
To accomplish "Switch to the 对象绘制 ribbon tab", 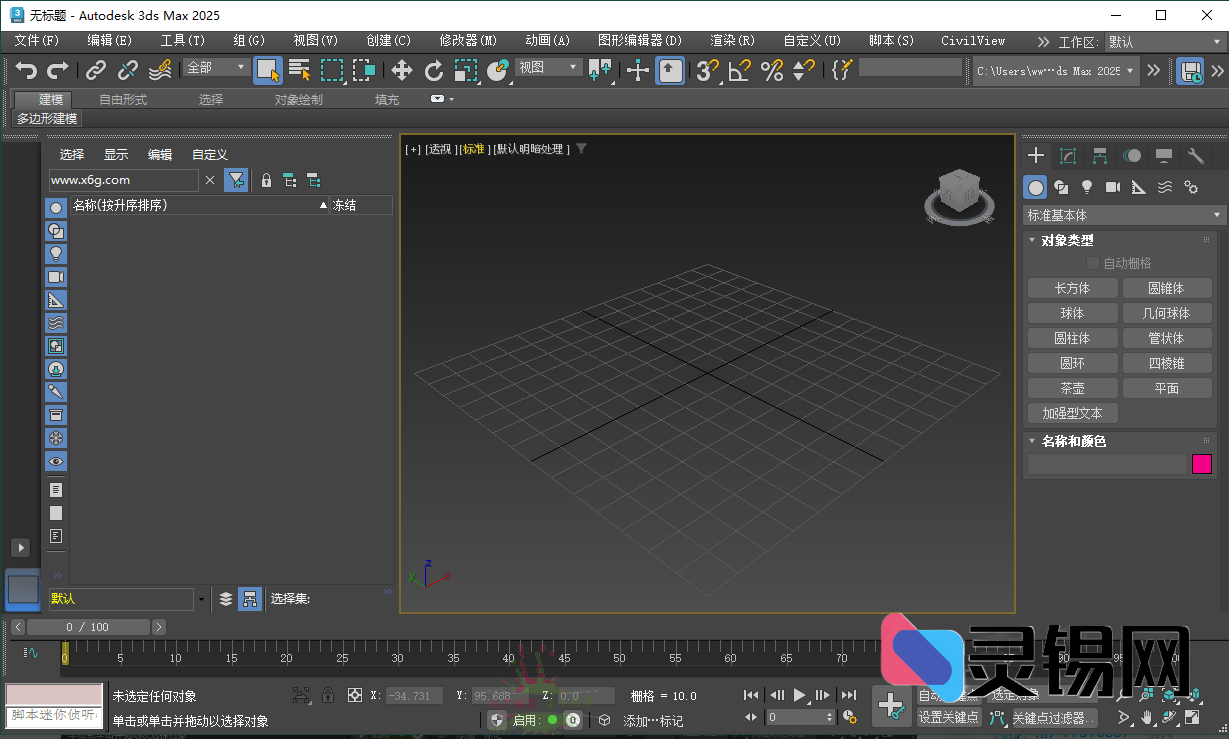I will (299, 100).
